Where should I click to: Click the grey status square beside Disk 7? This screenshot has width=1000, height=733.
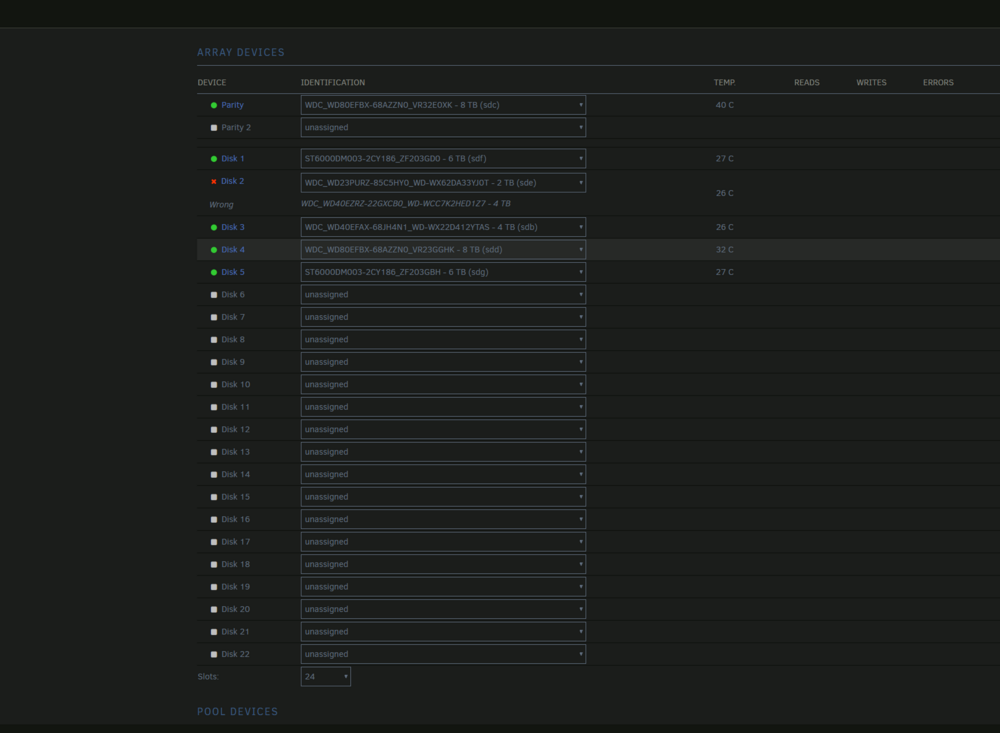click(x=214, y=317)
